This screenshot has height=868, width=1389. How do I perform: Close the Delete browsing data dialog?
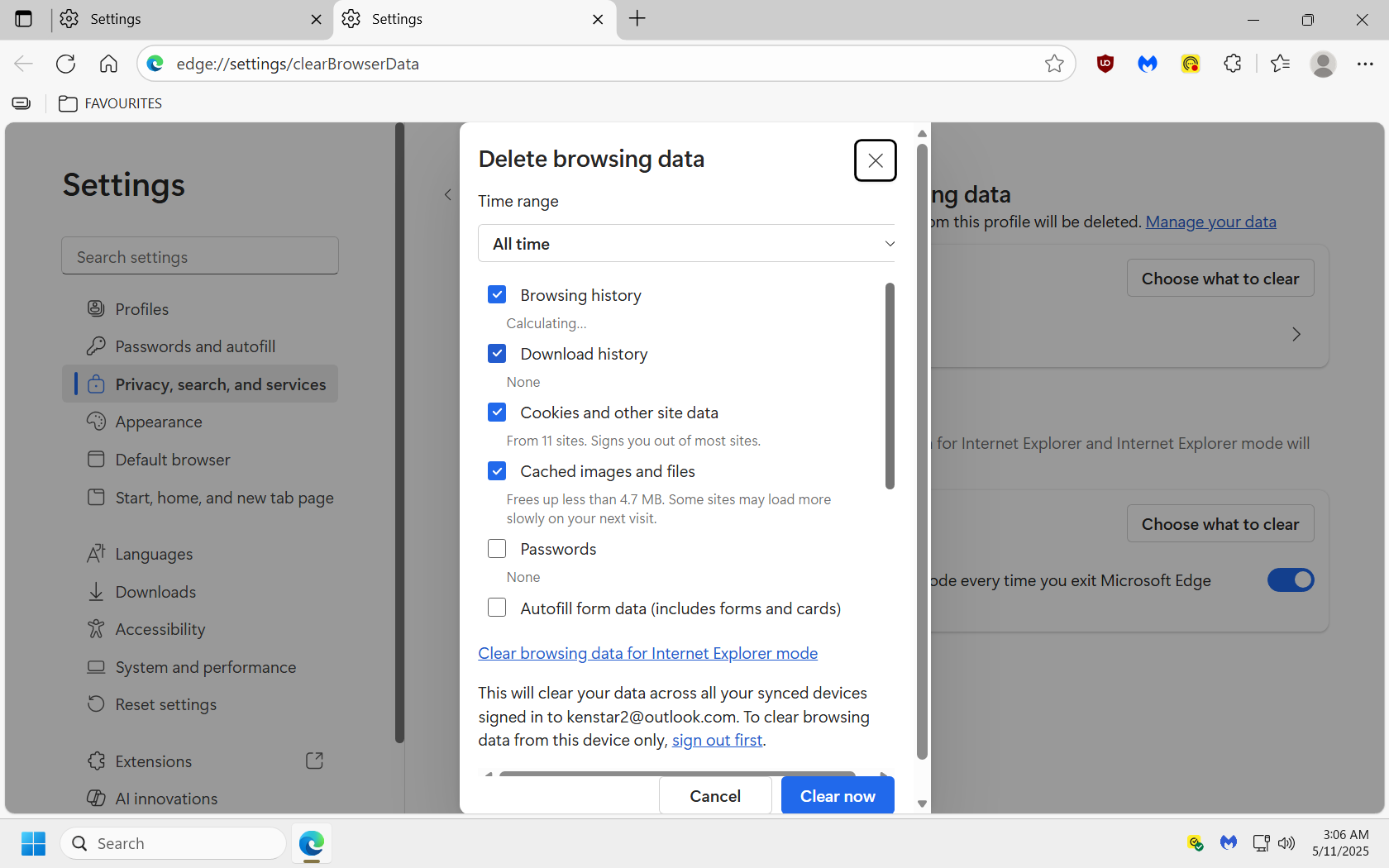[876, 160]
